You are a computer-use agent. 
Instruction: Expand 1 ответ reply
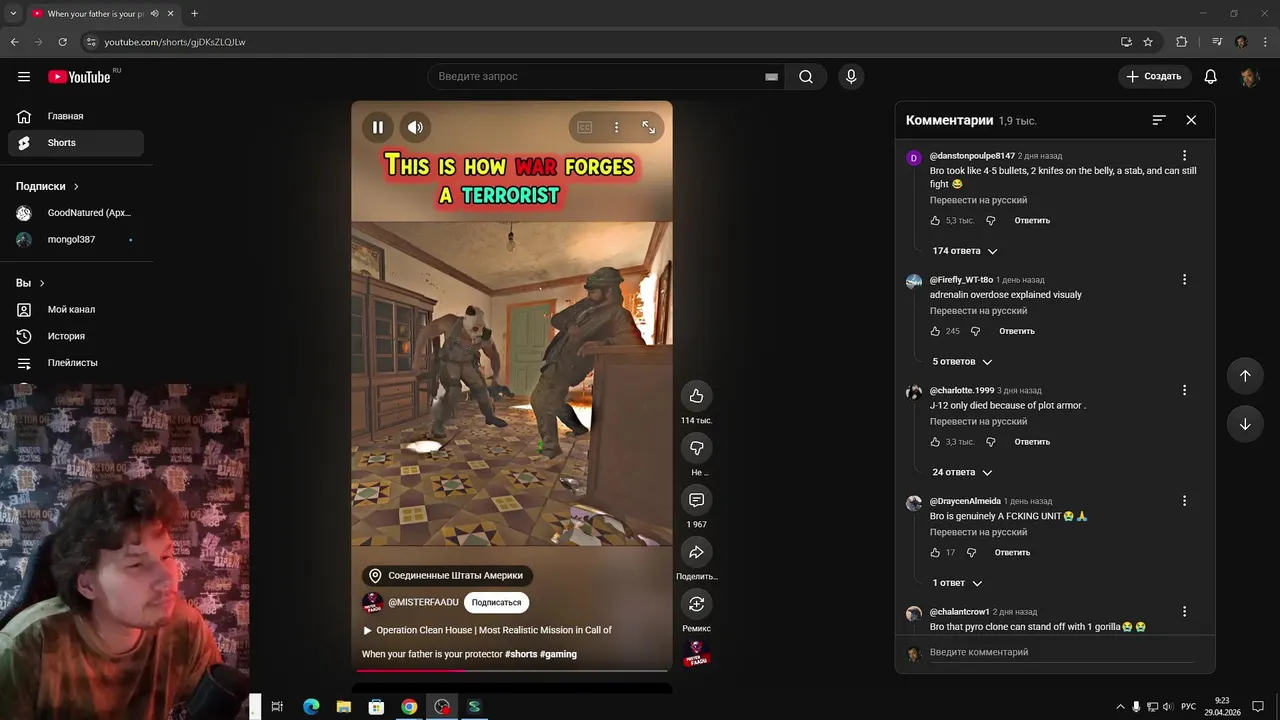957,583
